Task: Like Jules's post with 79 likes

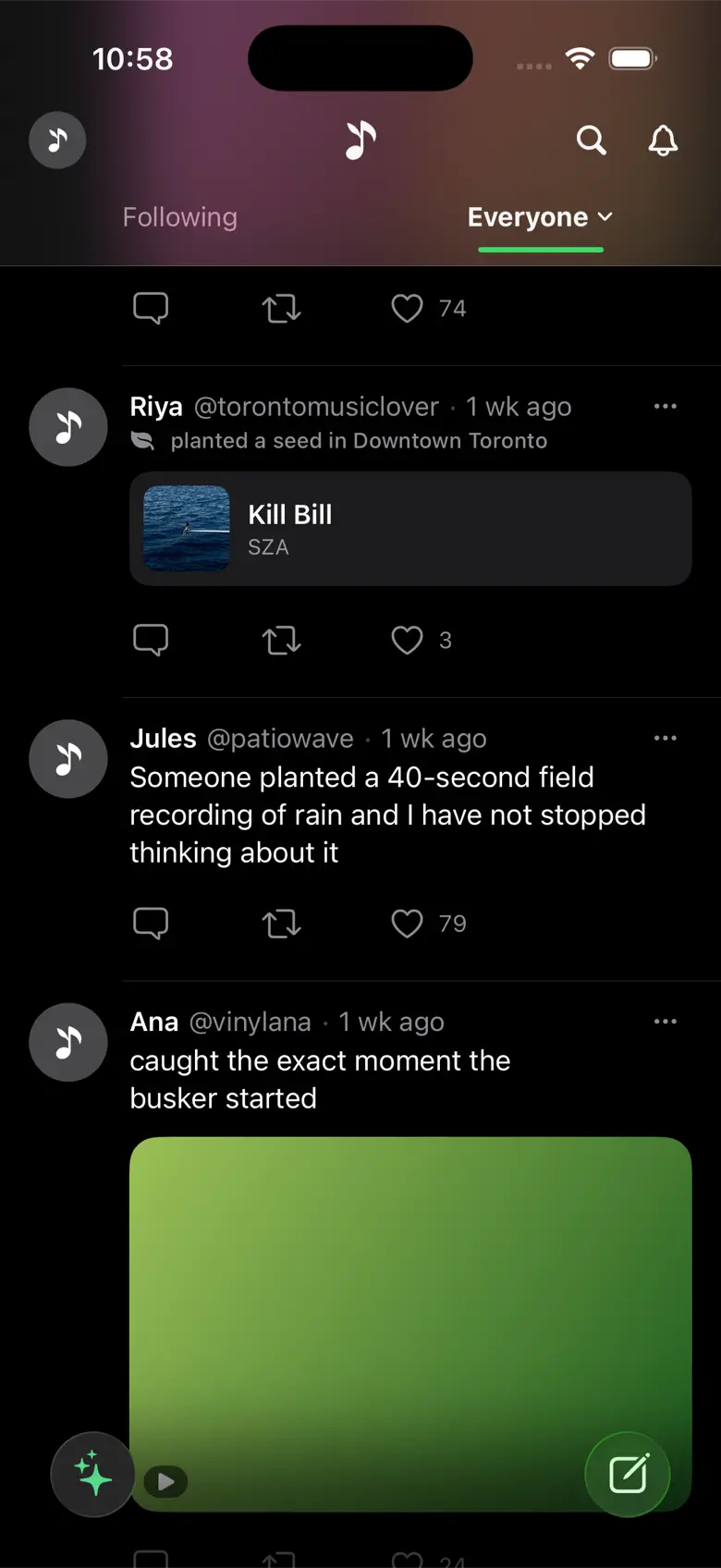Action: 407,924
